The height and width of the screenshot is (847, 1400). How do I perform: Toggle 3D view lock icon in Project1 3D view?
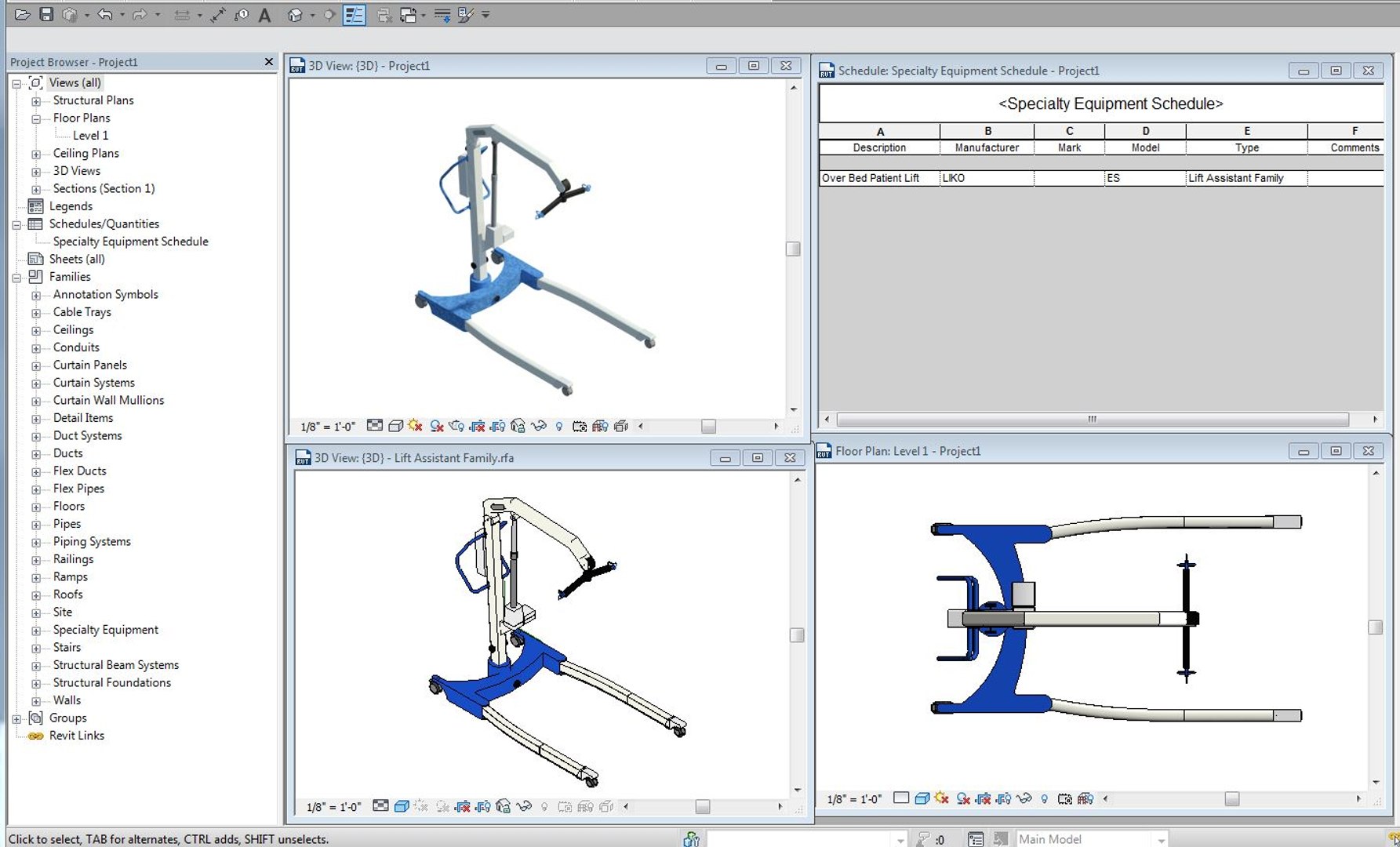tap(518, 426)
